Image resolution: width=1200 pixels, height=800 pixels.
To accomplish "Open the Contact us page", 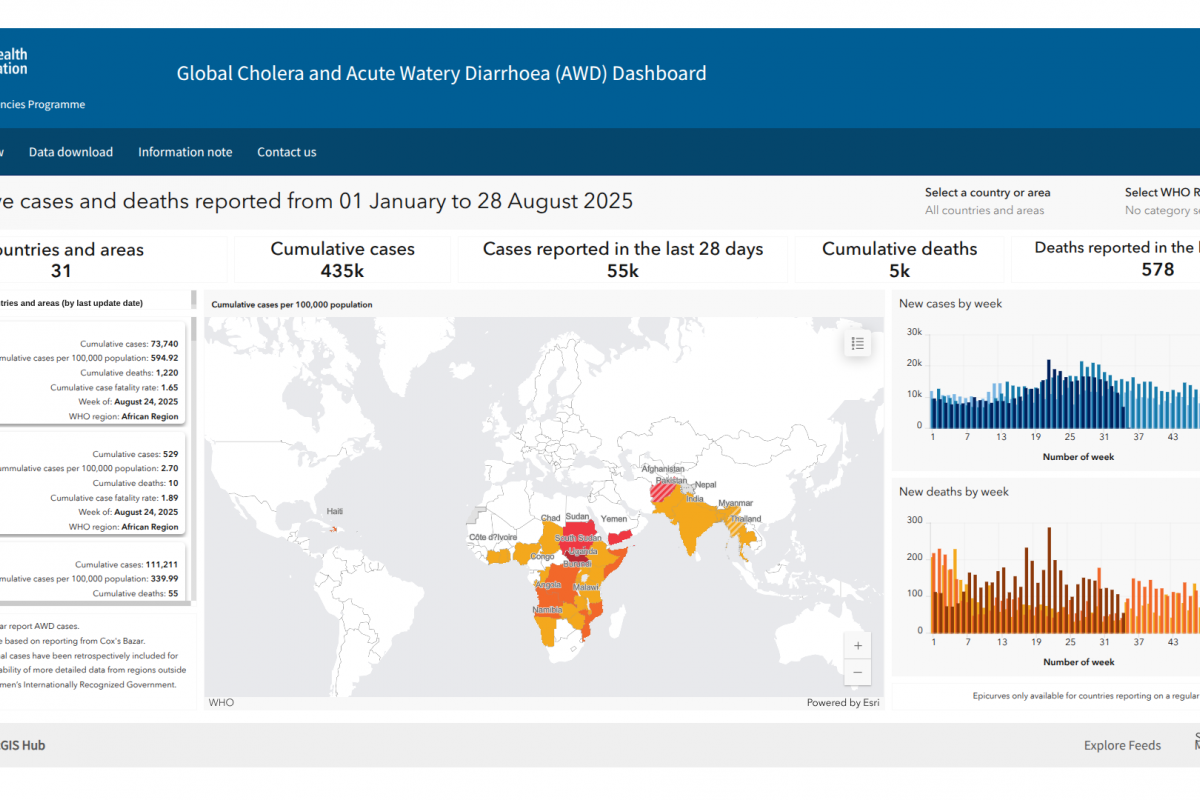I will [x=287, y=152].
